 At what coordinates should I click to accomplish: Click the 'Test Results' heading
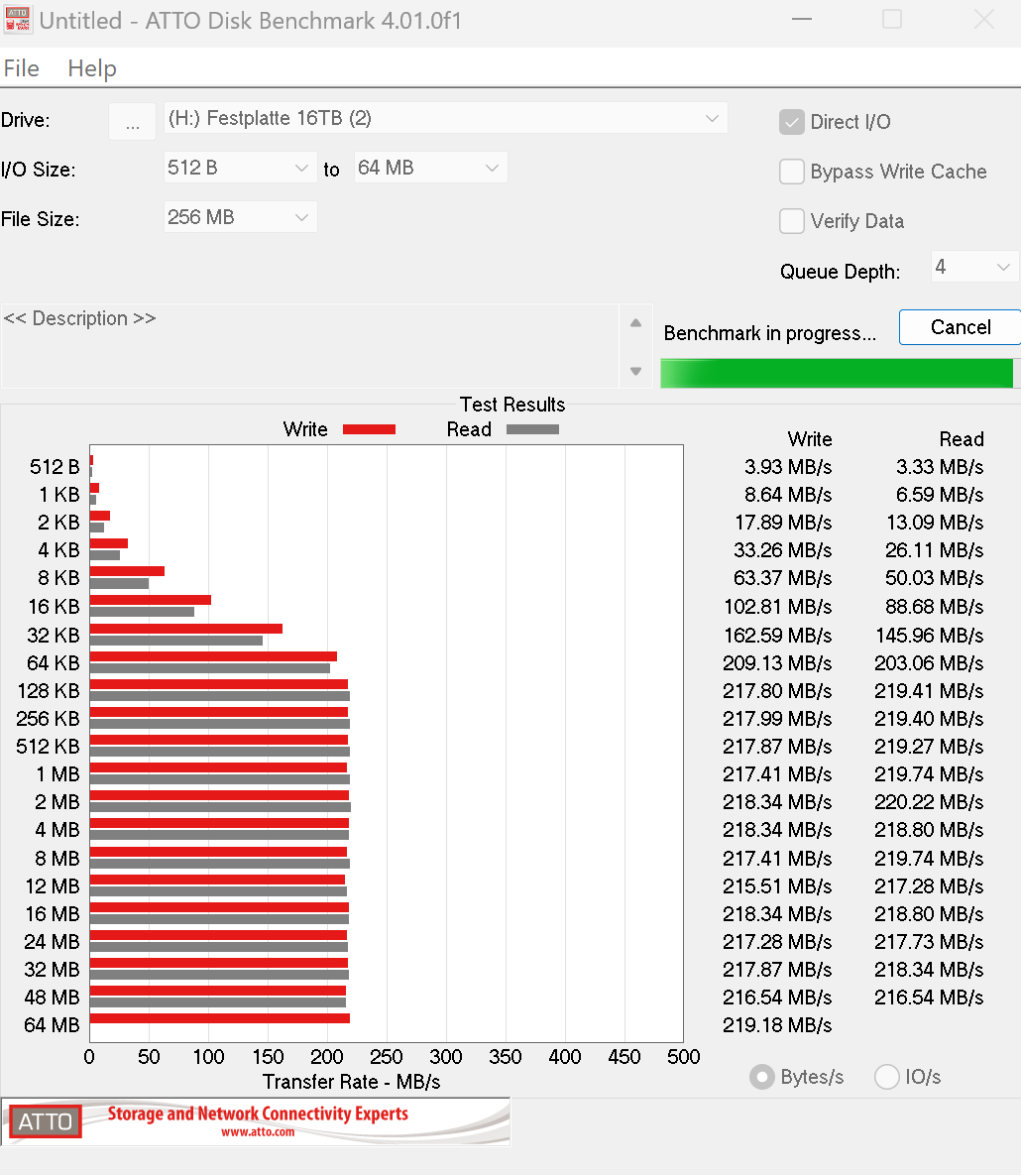(512, 405)
